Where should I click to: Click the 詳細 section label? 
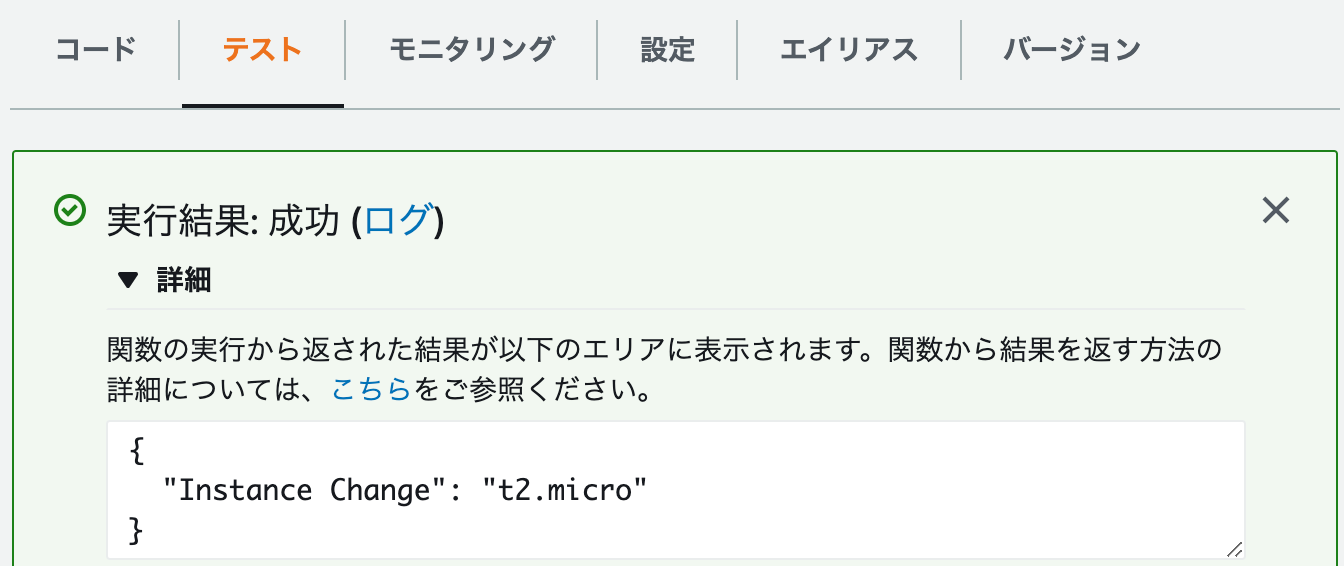[x=184, y=280]
